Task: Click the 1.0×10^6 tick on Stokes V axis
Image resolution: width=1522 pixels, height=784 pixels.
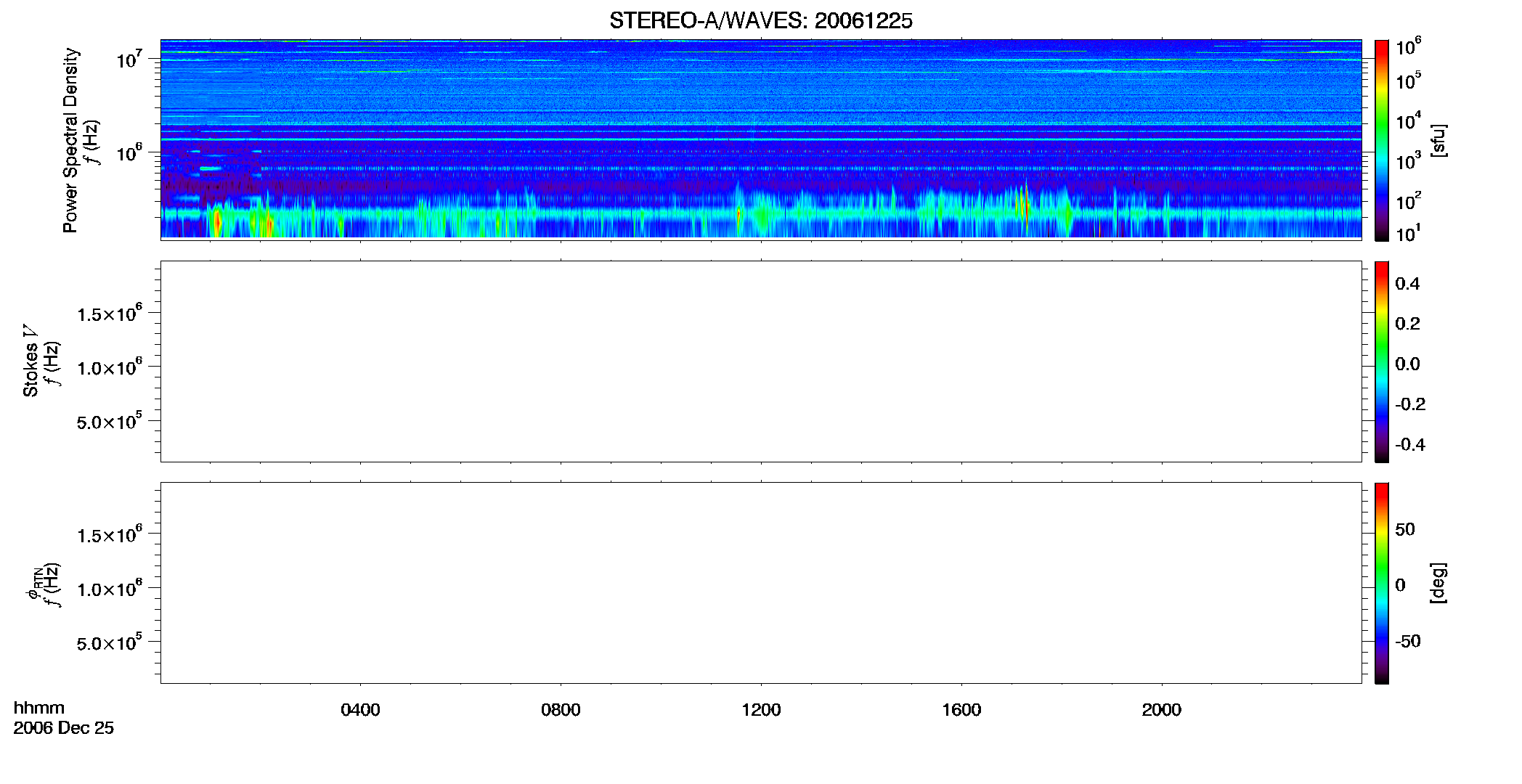Action: 110,367
